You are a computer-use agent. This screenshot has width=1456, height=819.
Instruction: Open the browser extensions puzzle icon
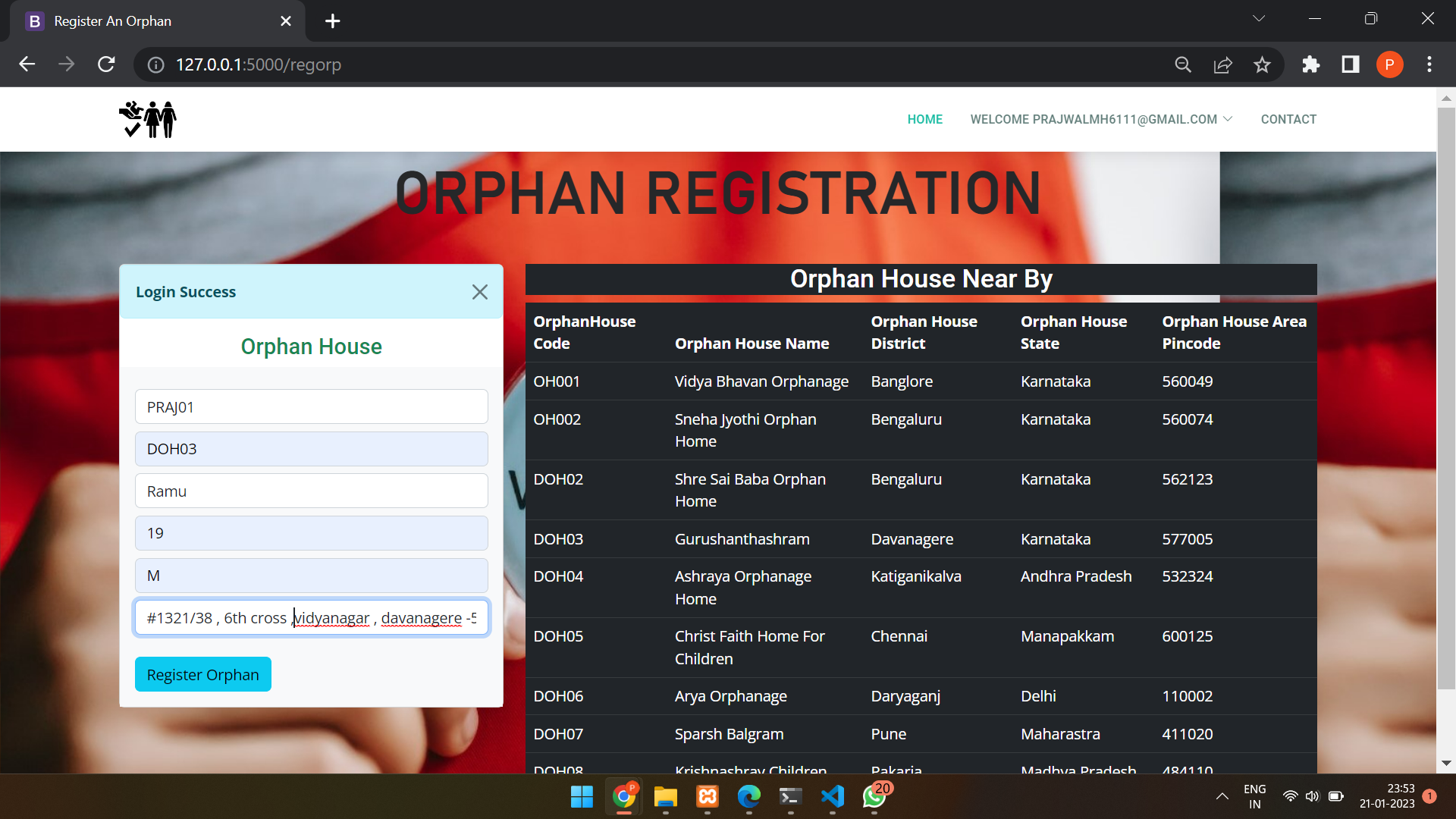tap(1311, 64)
